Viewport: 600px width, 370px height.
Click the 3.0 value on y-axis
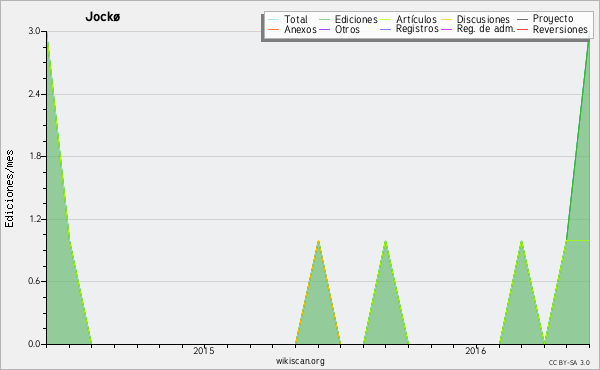[34, 31]
